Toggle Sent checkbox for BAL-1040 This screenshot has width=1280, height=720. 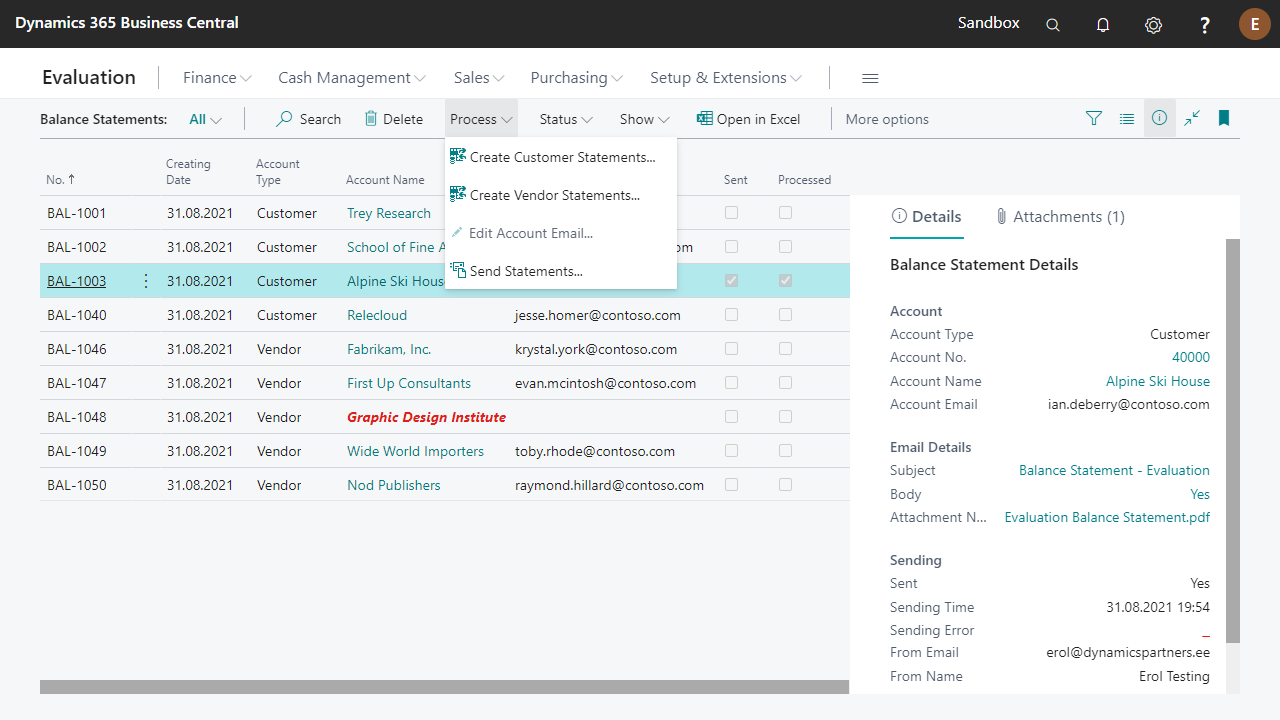click(732, 315)
